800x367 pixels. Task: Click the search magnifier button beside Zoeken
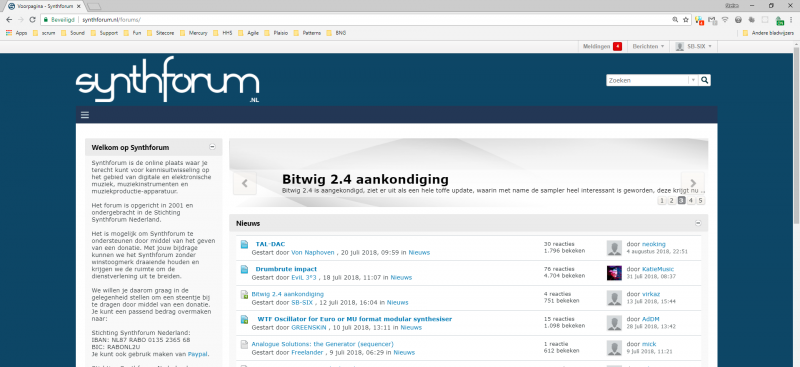(x=705, y=80)
